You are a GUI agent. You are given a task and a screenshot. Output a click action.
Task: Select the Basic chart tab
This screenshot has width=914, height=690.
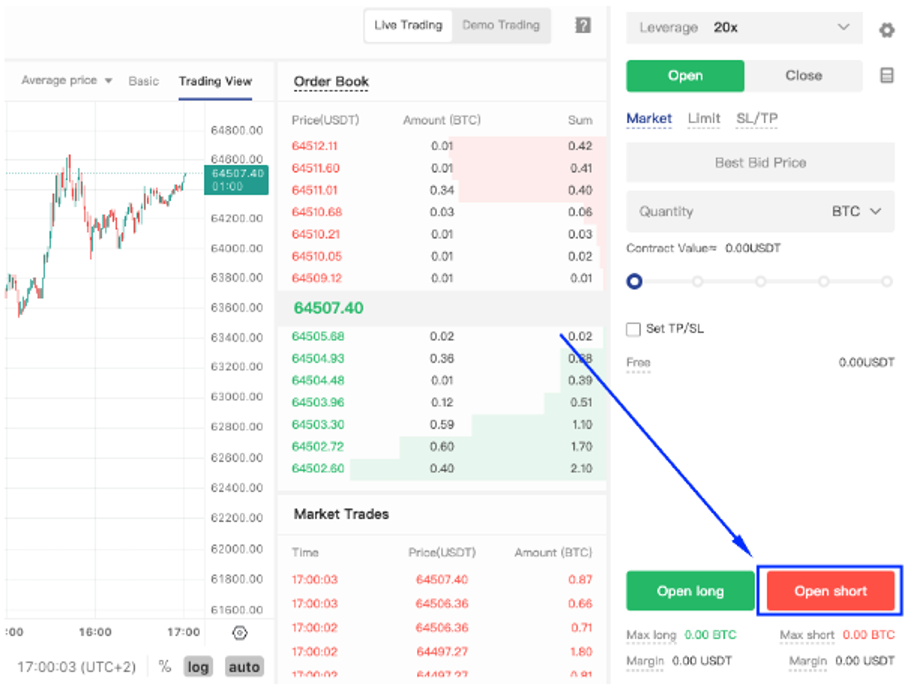coord(143,81)
